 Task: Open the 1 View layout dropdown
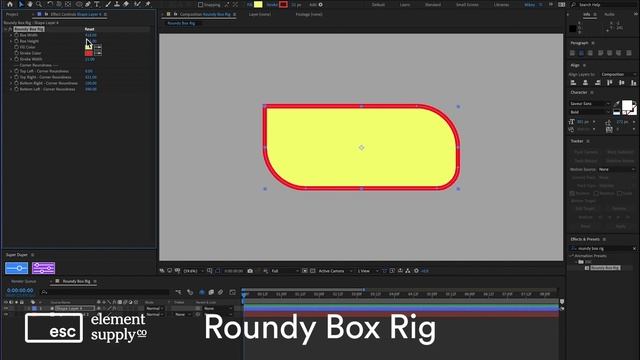pos(368,271)
